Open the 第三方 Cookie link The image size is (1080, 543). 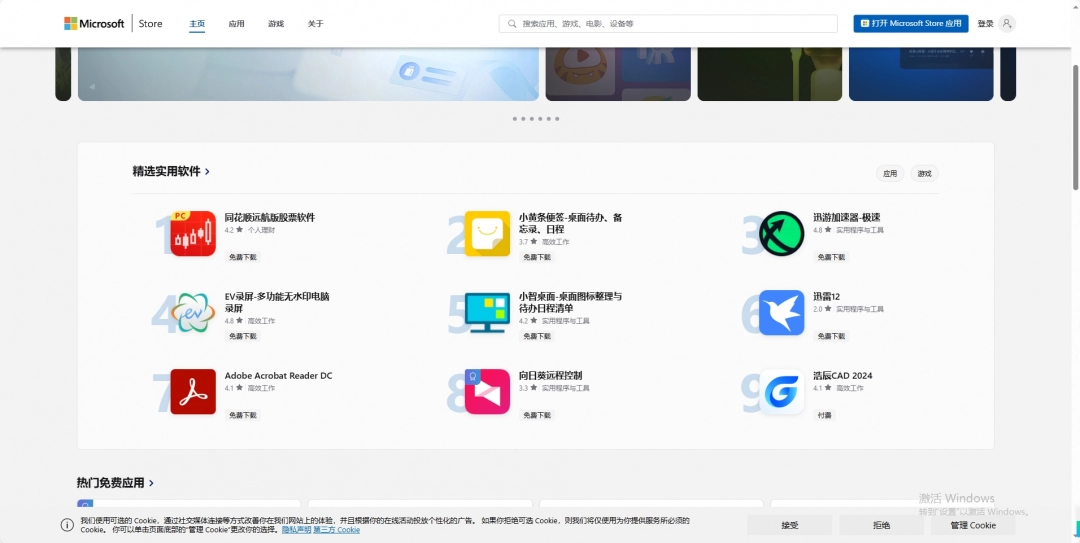pos(336,530)
